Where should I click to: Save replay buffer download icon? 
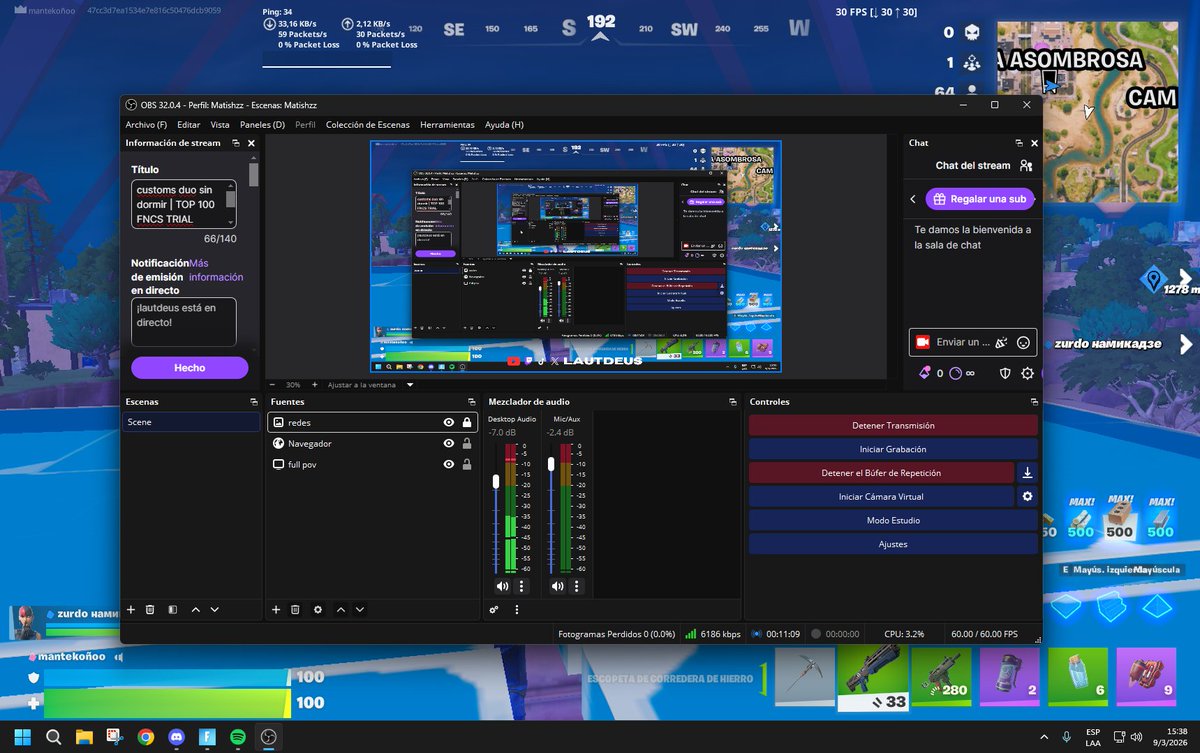tap(1027, 473)
